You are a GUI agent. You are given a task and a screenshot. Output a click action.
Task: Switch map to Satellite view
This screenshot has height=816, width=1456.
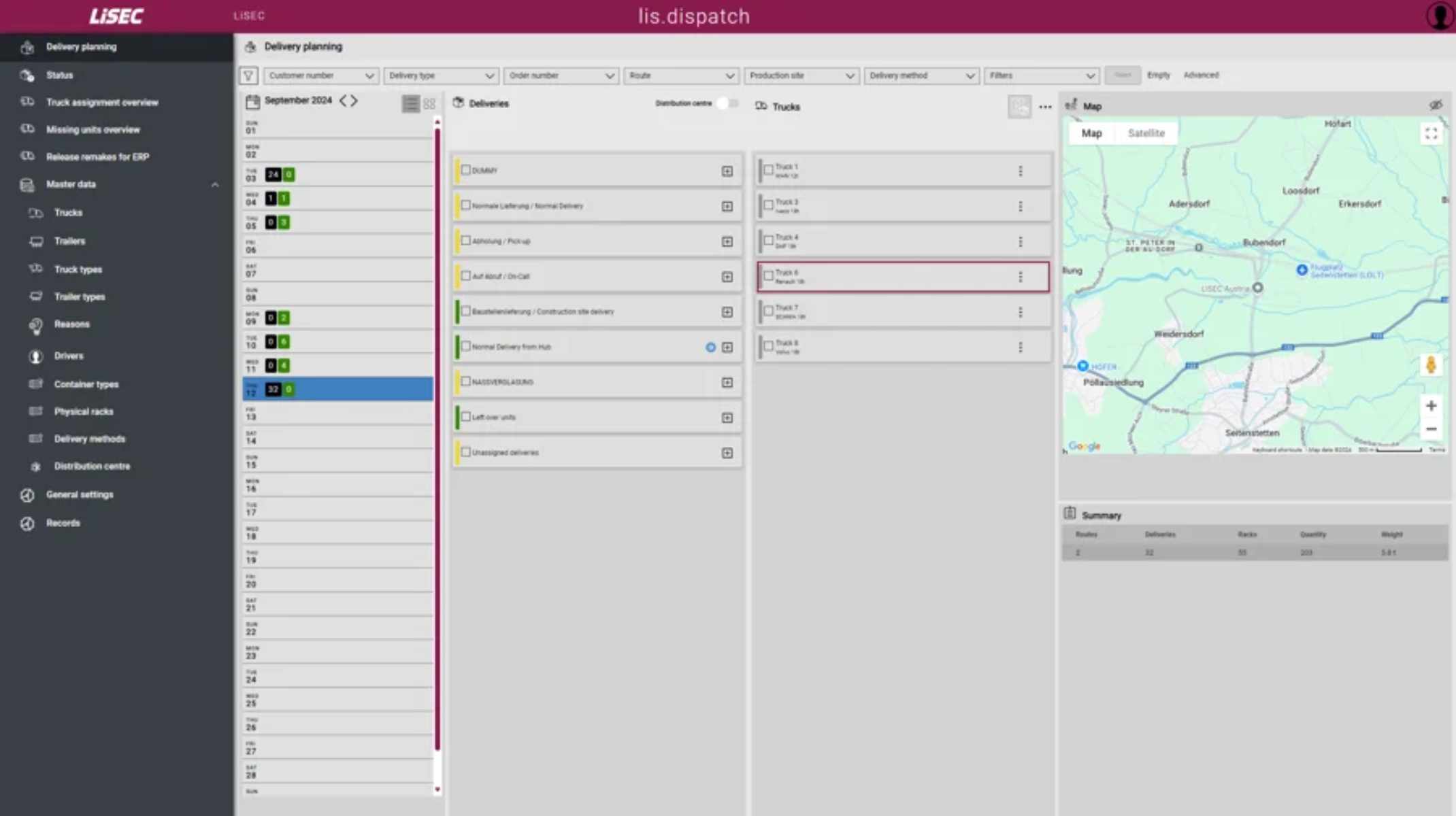pyautogui.click(x=1146, y=133)
